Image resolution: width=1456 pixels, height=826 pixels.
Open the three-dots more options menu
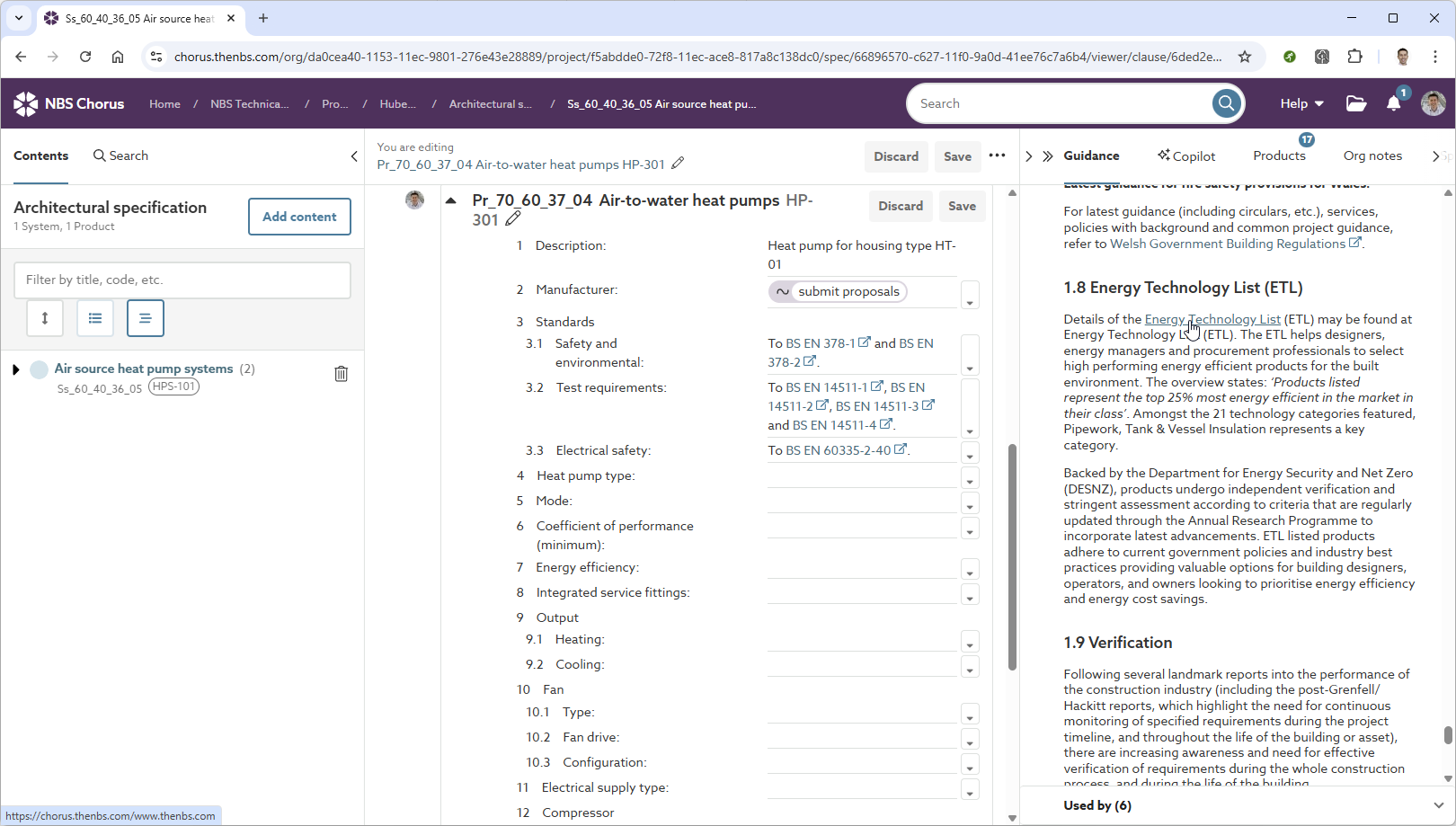997,155
